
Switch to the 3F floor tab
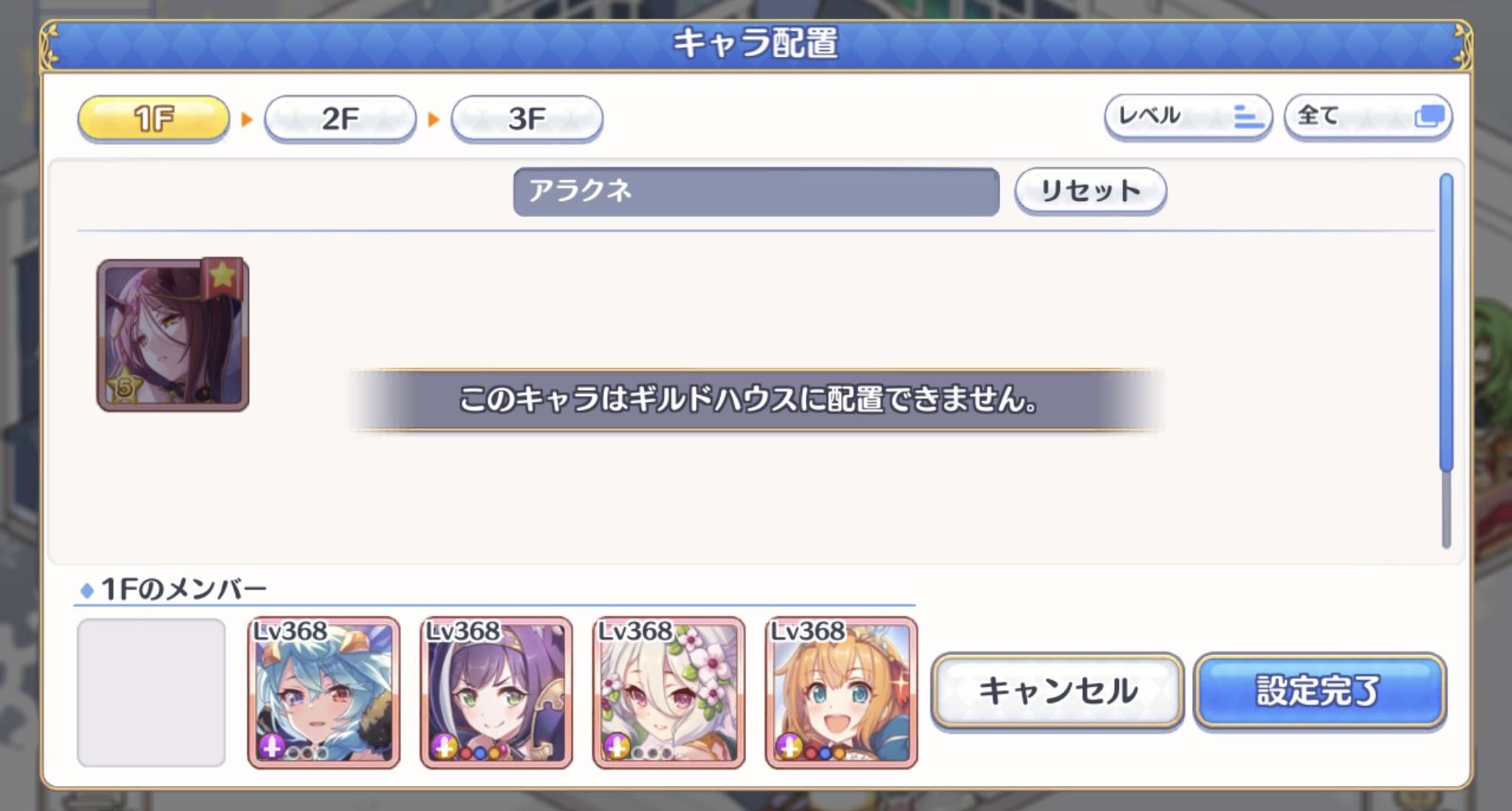coord(527,118)
